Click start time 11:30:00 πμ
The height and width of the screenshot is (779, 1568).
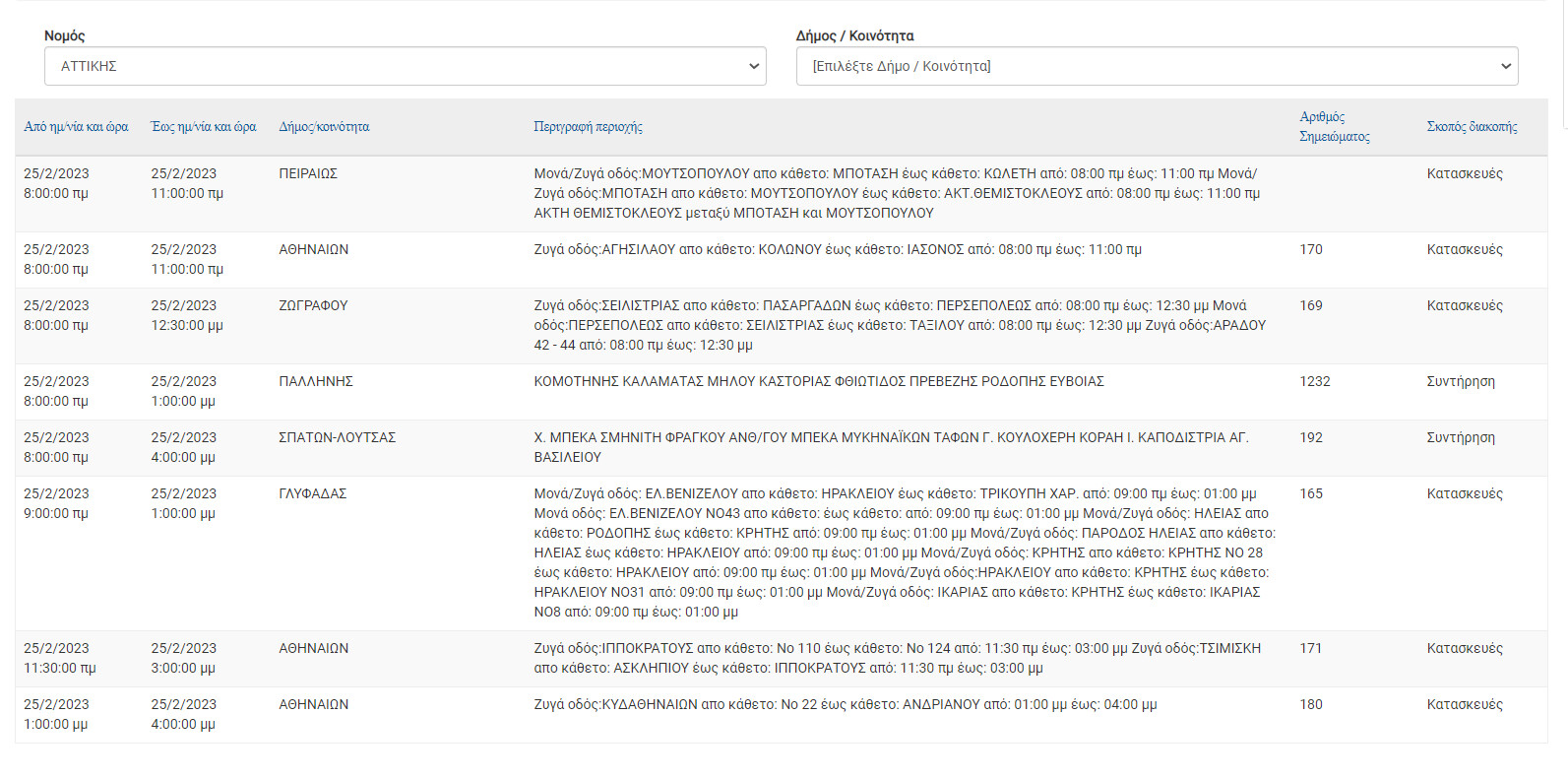tap(60, 668)
